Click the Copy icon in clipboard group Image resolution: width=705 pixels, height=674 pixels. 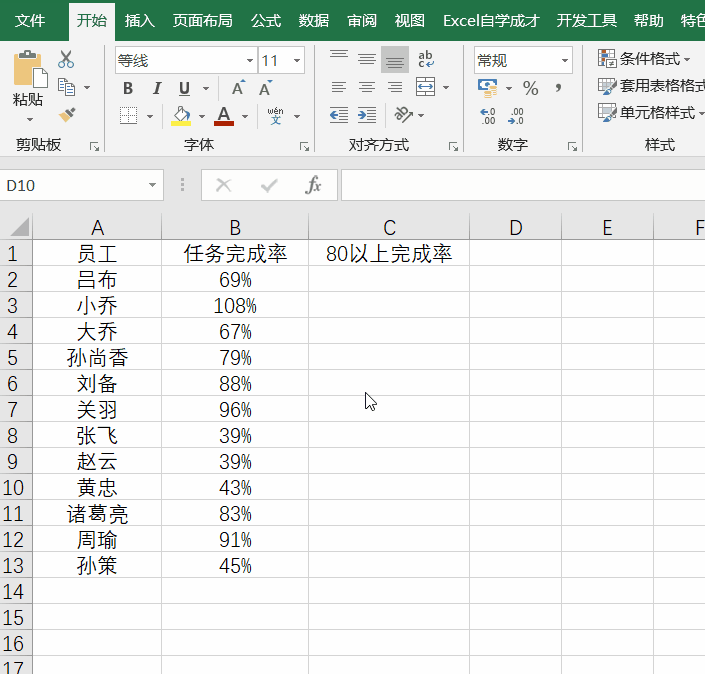[67, 87]
